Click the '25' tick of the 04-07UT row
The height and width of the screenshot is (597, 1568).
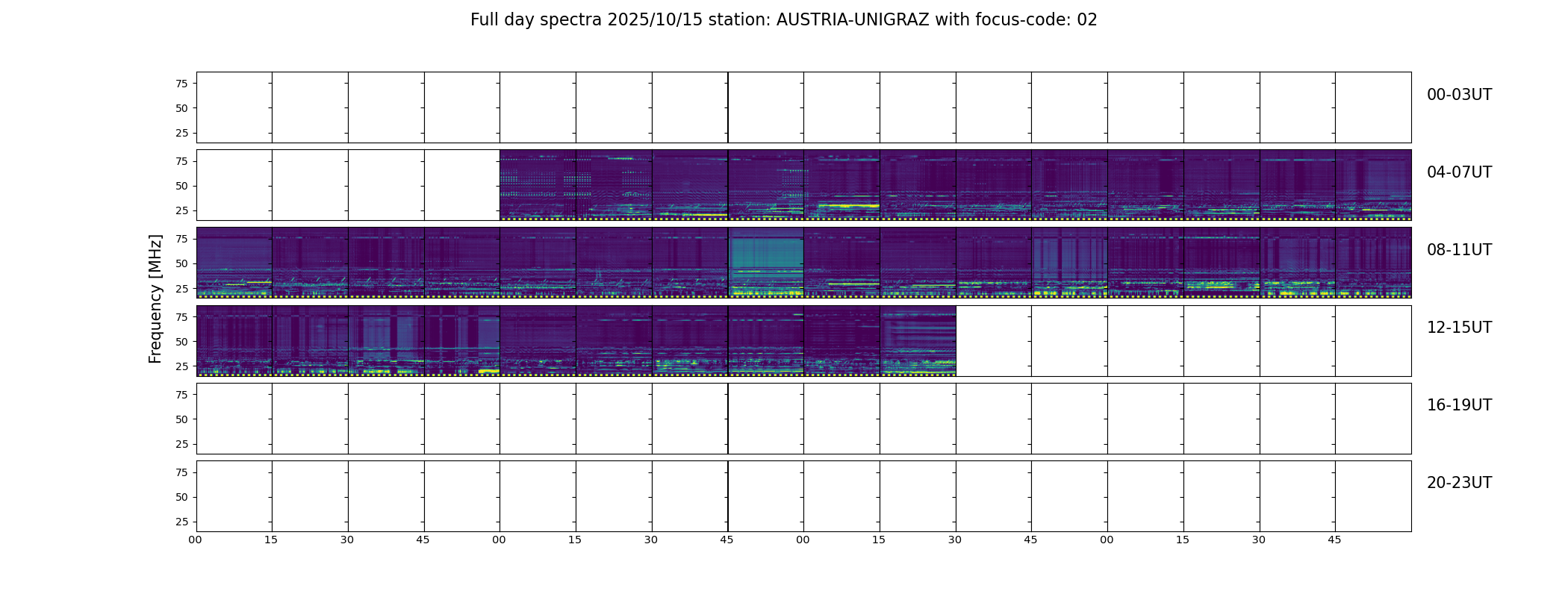(181, 210)
